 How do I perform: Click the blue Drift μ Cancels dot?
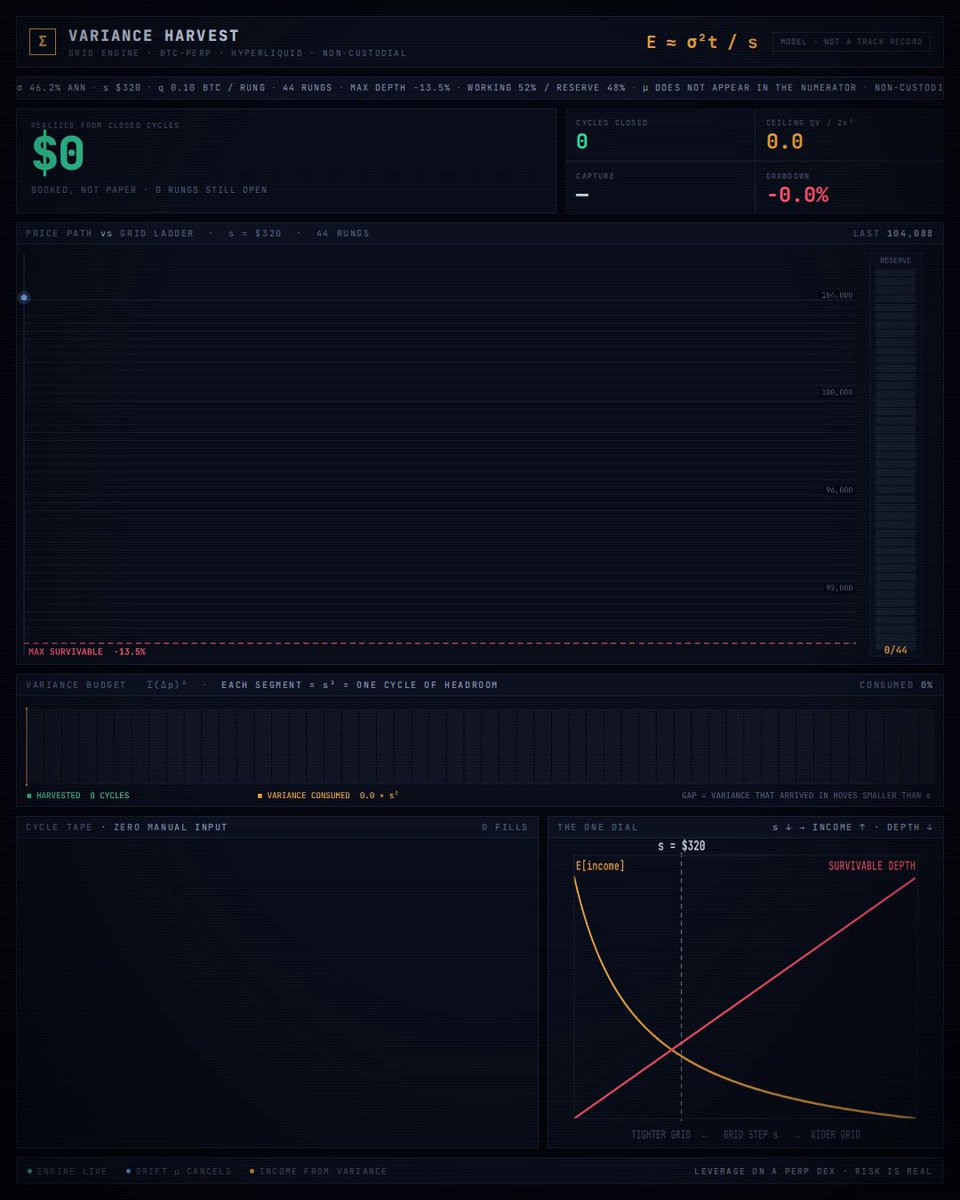tap(128, 1171)
